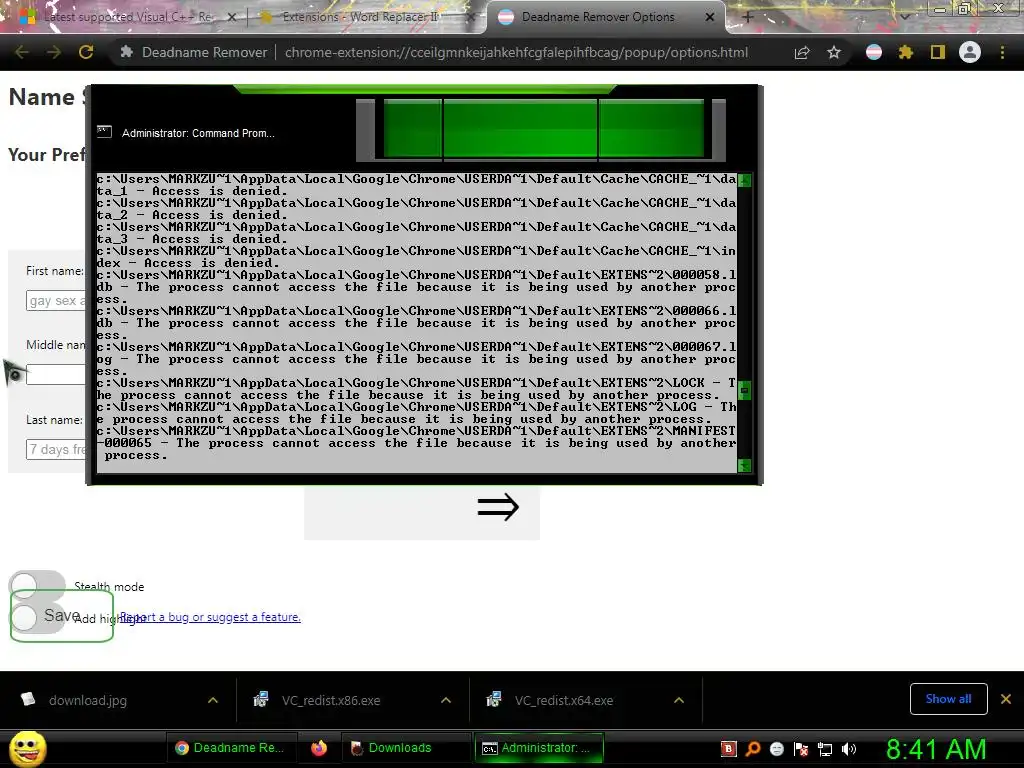Toggle the browser side panel icon

click(938, 52)
